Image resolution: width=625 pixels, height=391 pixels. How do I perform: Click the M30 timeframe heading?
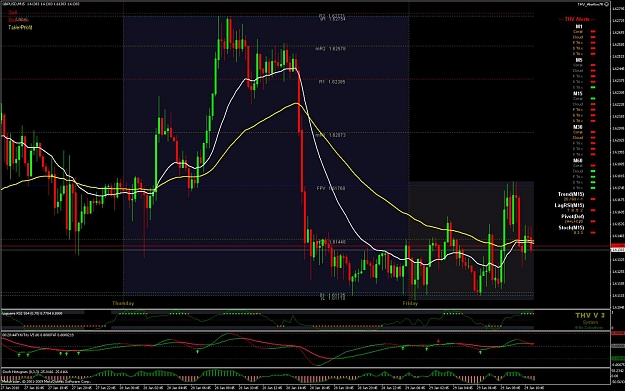tap(578, 127)
